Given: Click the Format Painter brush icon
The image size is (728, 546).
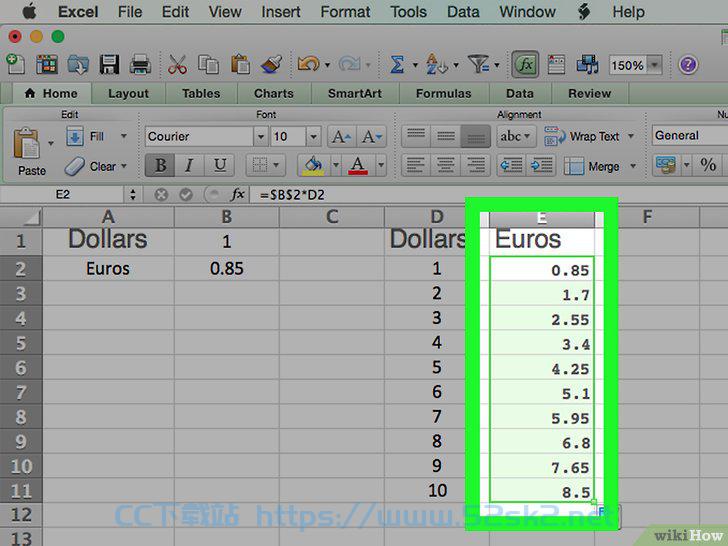Looking at the screenshot, I should click(x=272, y=65).
